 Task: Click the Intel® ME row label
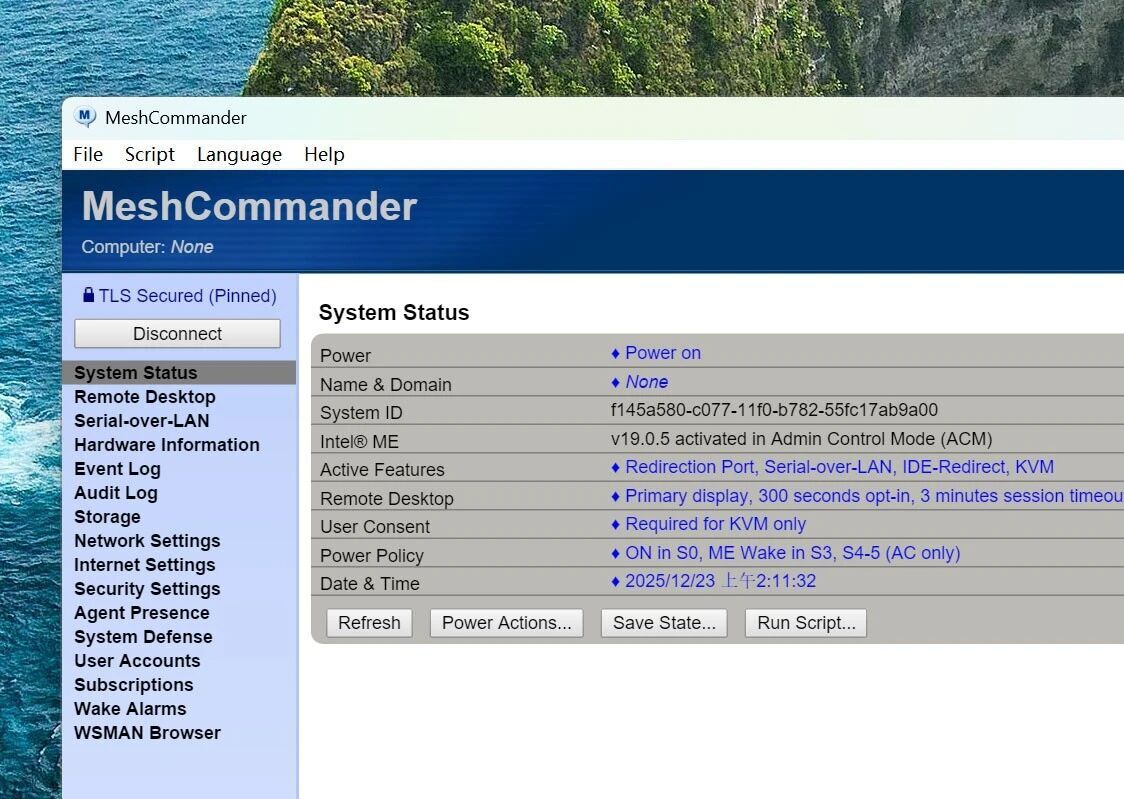(359, 442)
